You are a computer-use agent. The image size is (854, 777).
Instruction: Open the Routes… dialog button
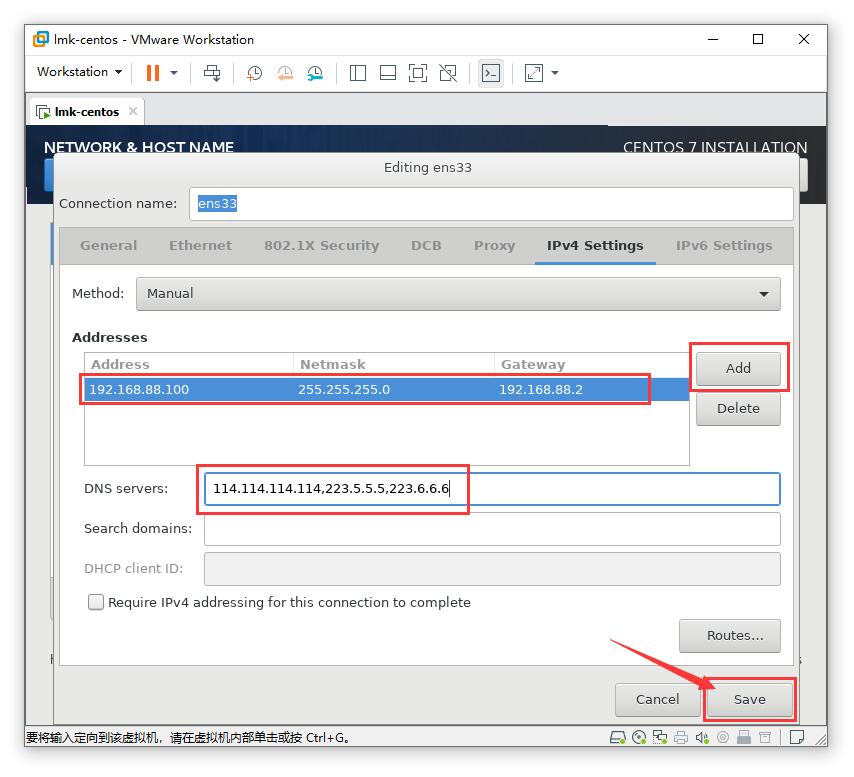point(729,636)
